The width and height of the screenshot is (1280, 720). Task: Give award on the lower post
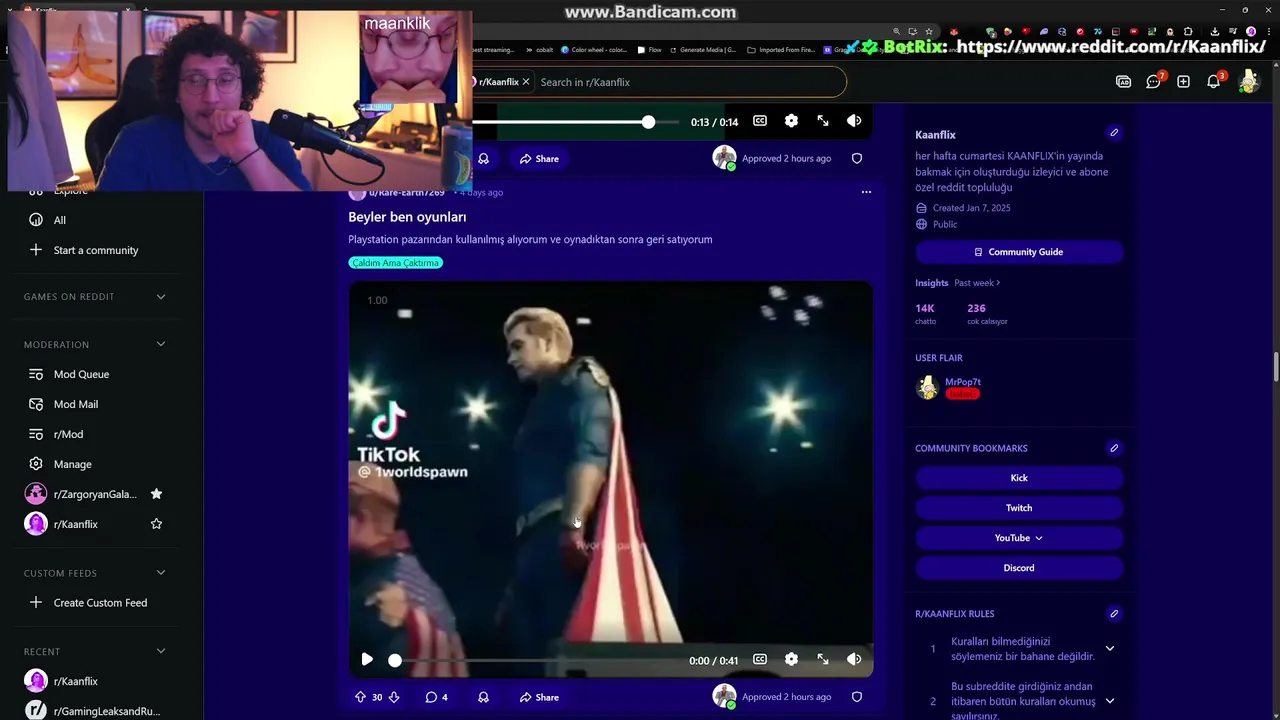483,697
